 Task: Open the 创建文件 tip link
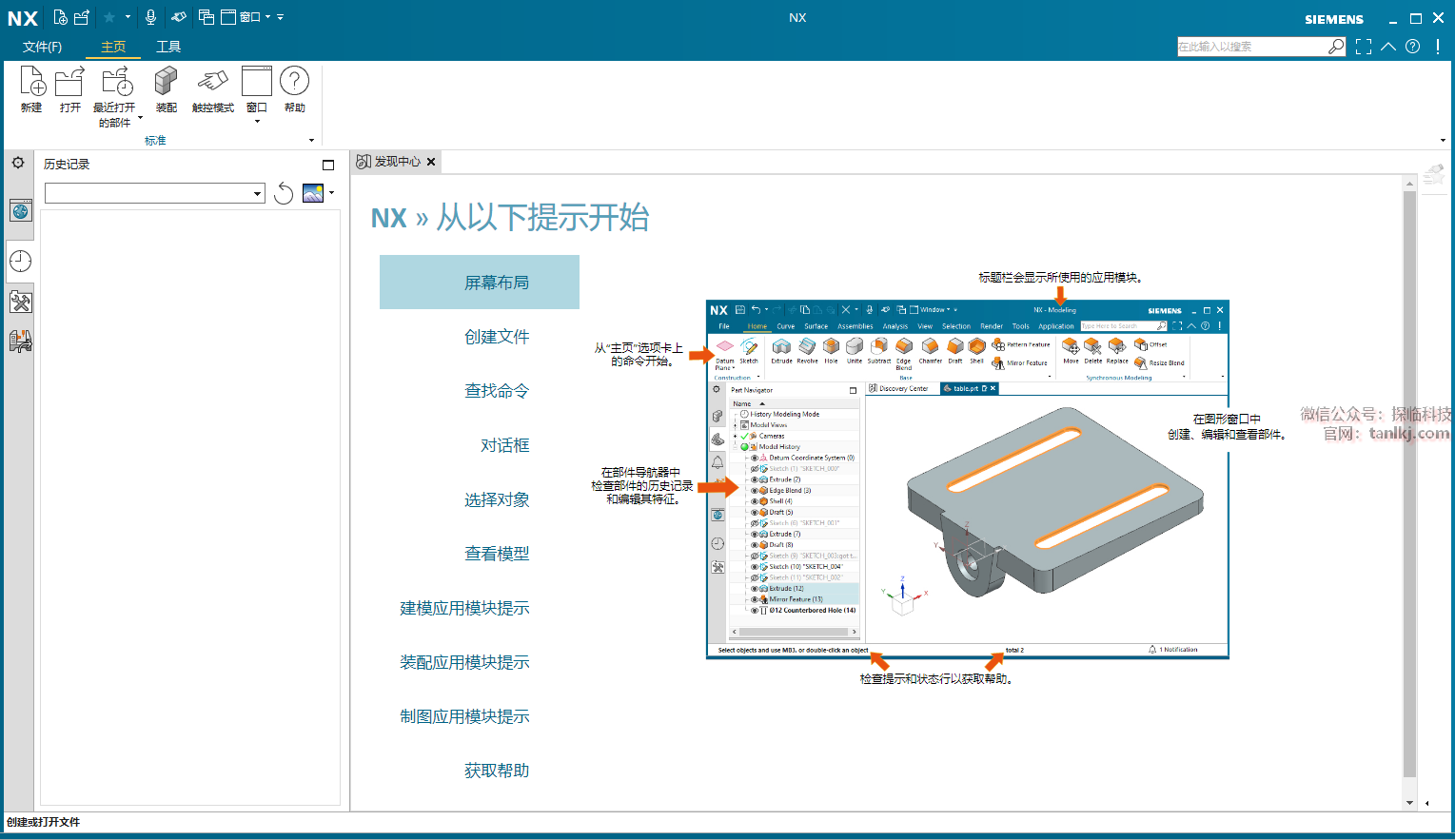pos(497,337)
